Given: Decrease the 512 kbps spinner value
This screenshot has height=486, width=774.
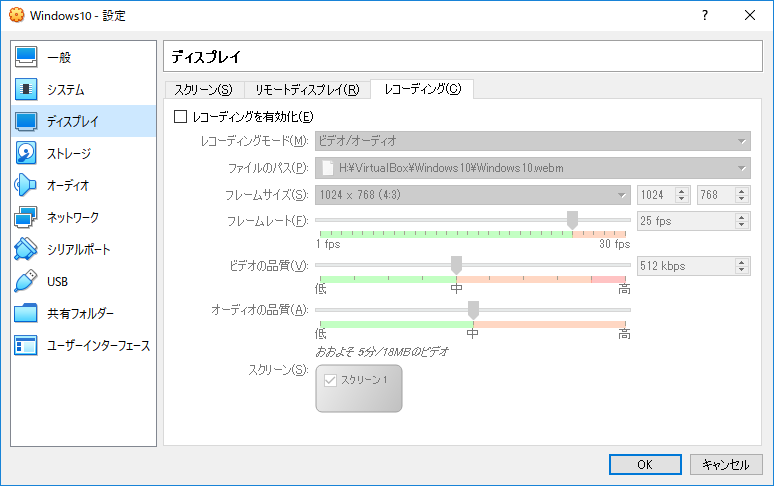Looking at the screenshot, I should (x=741, y=270).
